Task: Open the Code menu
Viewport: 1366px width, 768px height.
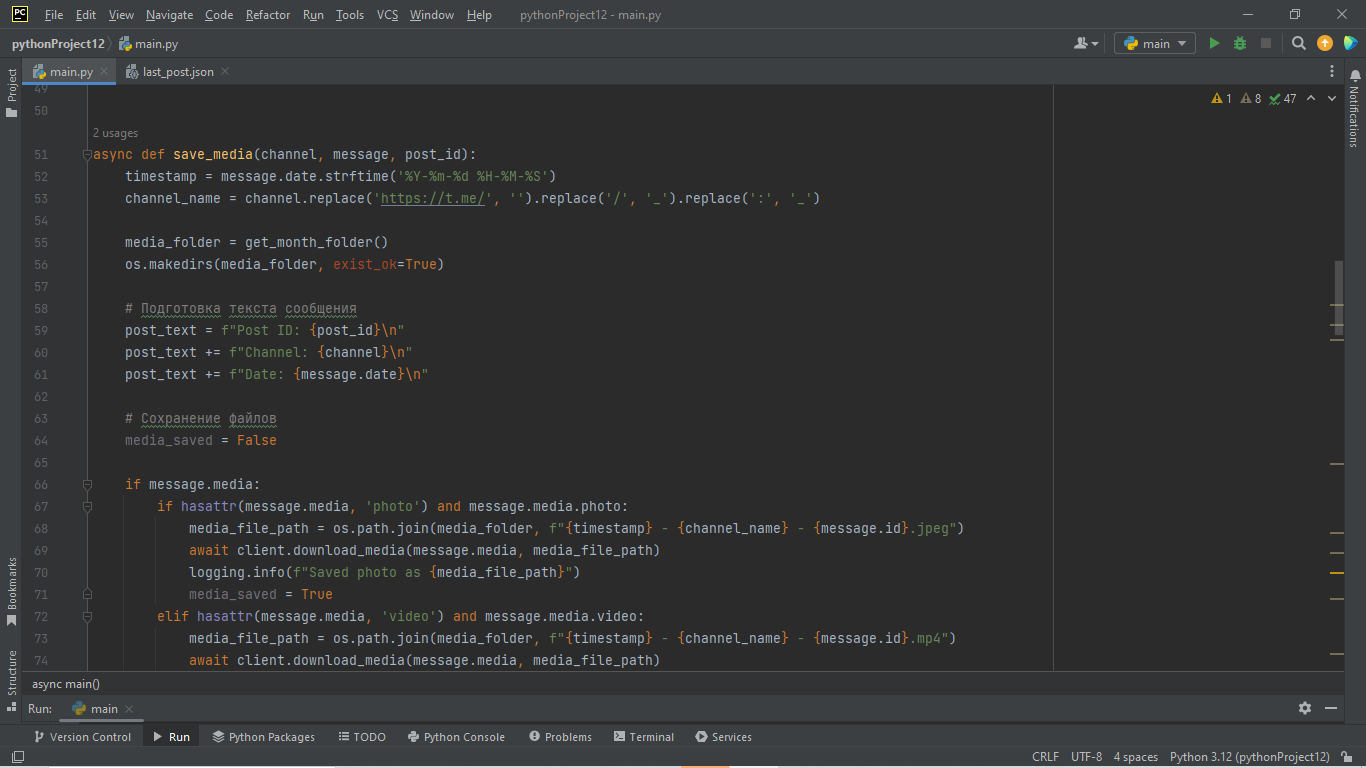Action: 219,15
